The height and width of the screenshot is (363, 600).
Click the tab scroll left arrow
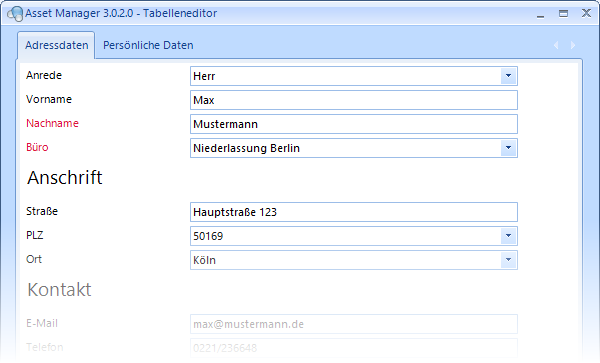point(556,45)
